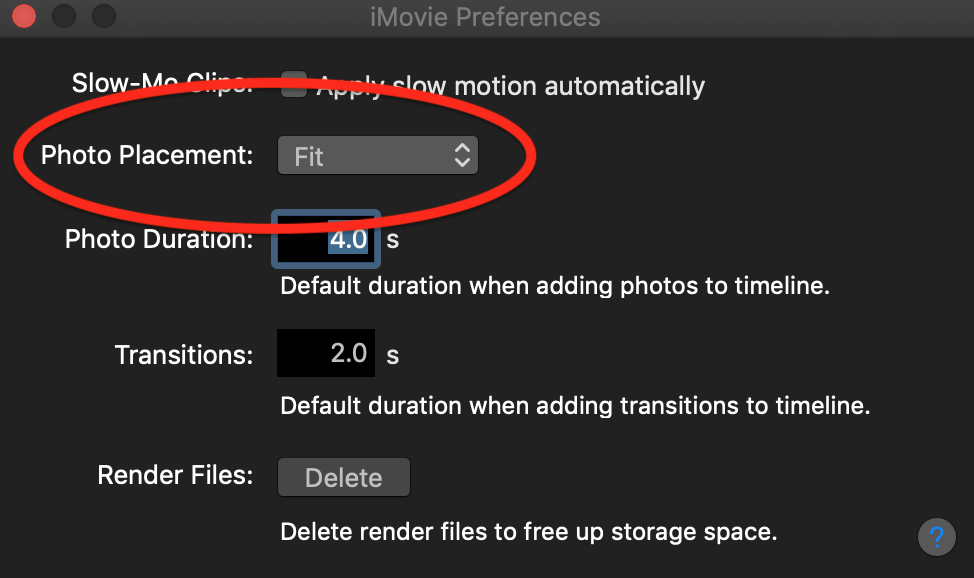974x578 pixels.
Task: Click the Transitions label
Action: tap(184, 354)
